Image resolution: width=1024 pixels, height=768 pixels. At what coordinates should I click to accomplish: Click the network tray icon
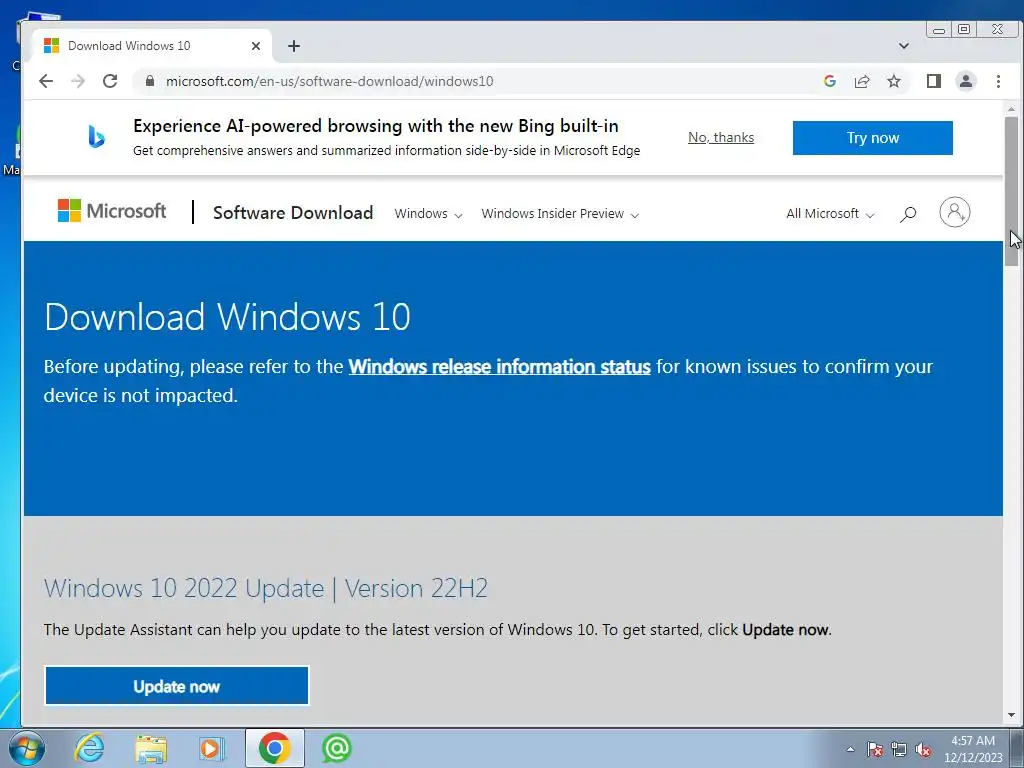click(x=899, y=749)
